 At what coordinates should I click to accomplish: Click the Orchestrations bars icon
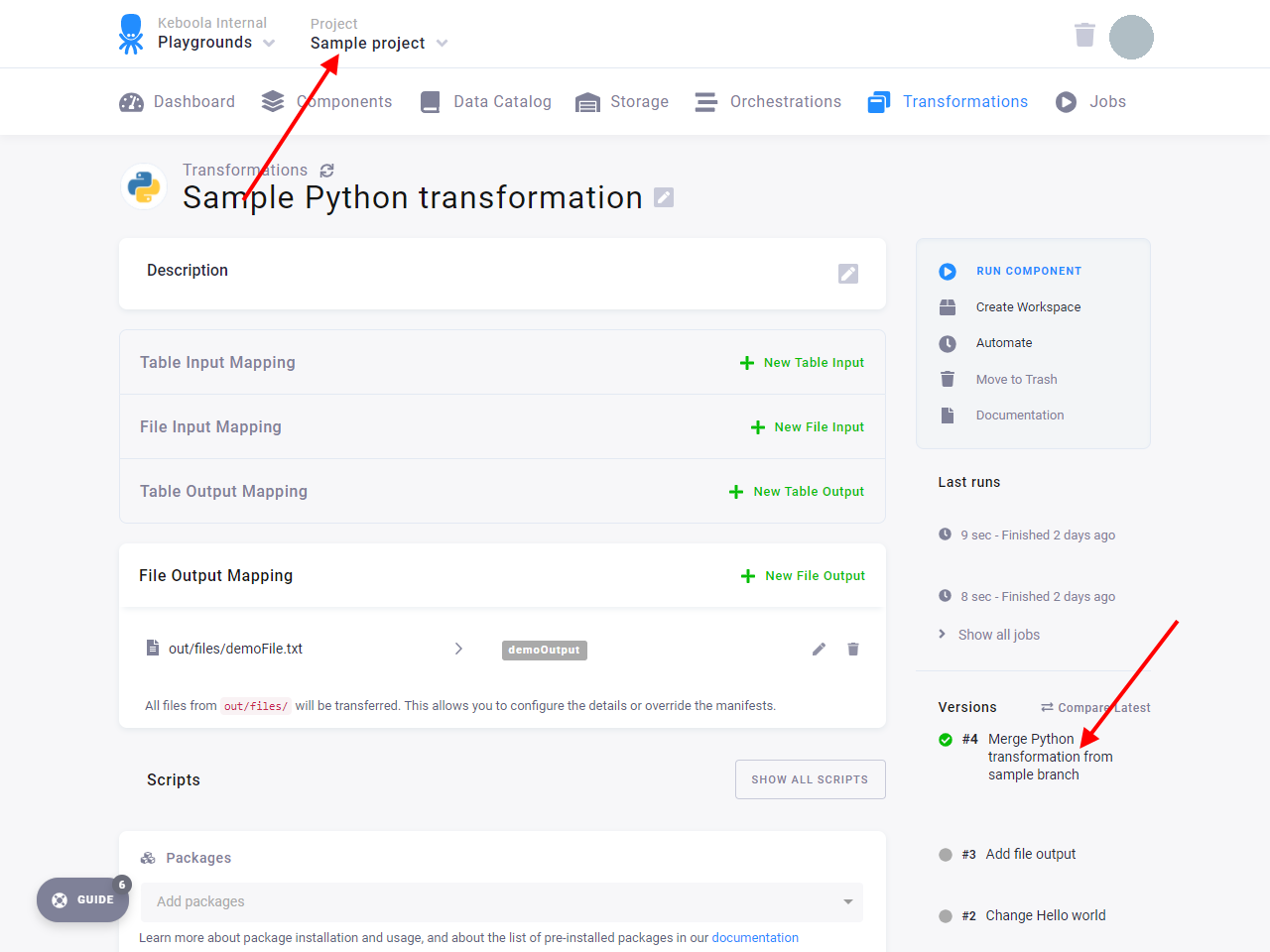706,102
